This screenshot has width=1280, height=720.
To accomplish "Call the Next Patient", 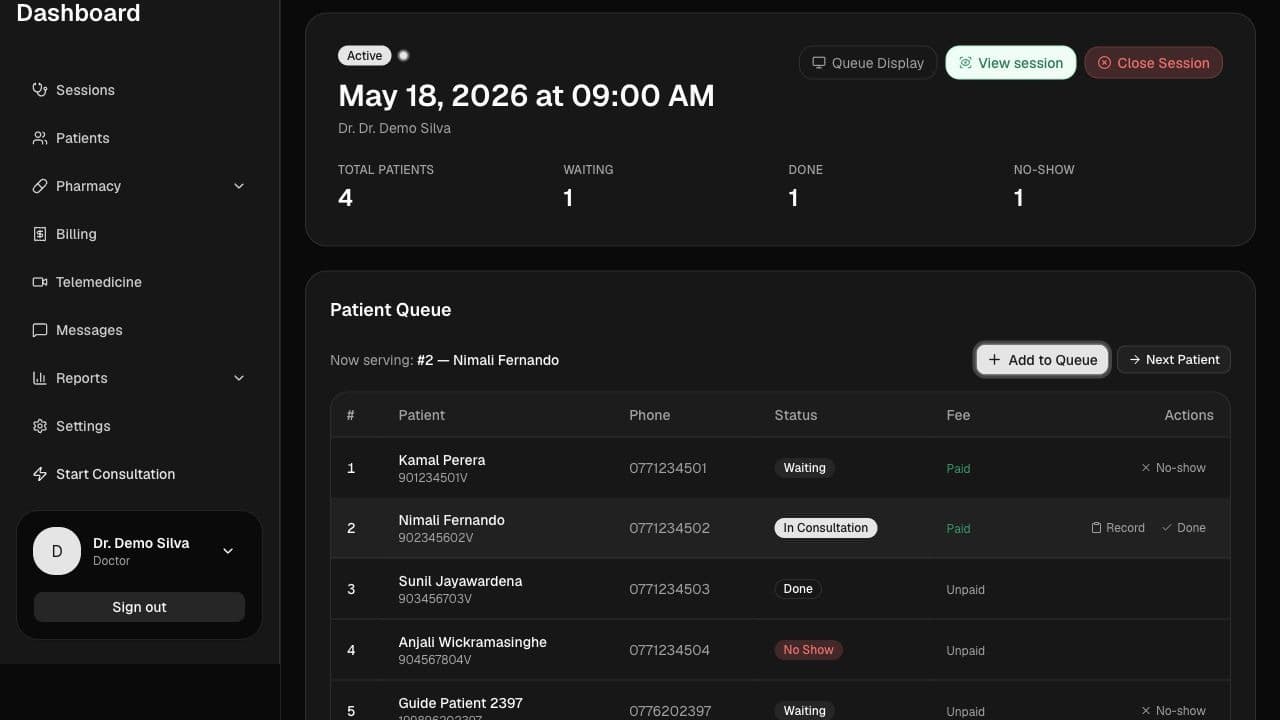I will [1174, 360].
